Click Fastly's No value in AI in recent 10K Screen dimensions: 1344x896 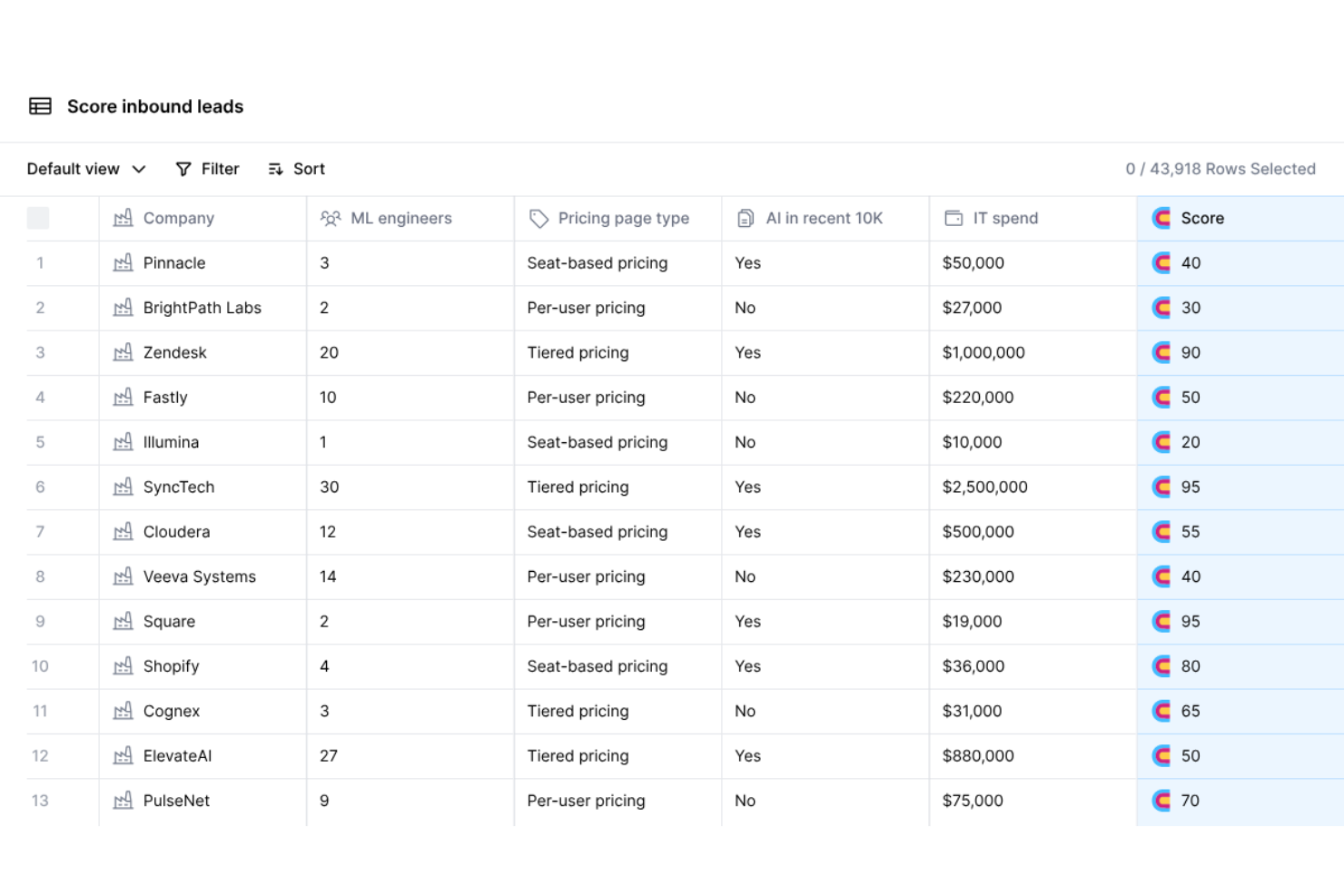pos(745,398)
